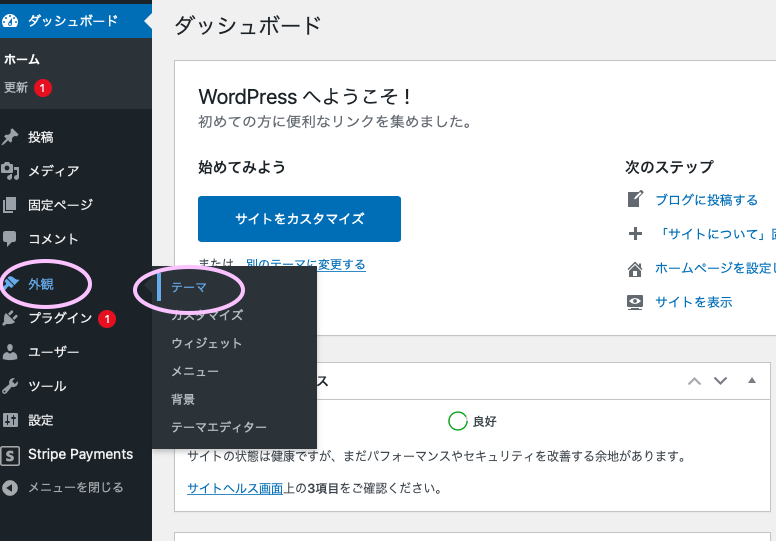Click the media icon beside メディア
The width and height of the screenshot is (776, 541).
pos(11,171)
